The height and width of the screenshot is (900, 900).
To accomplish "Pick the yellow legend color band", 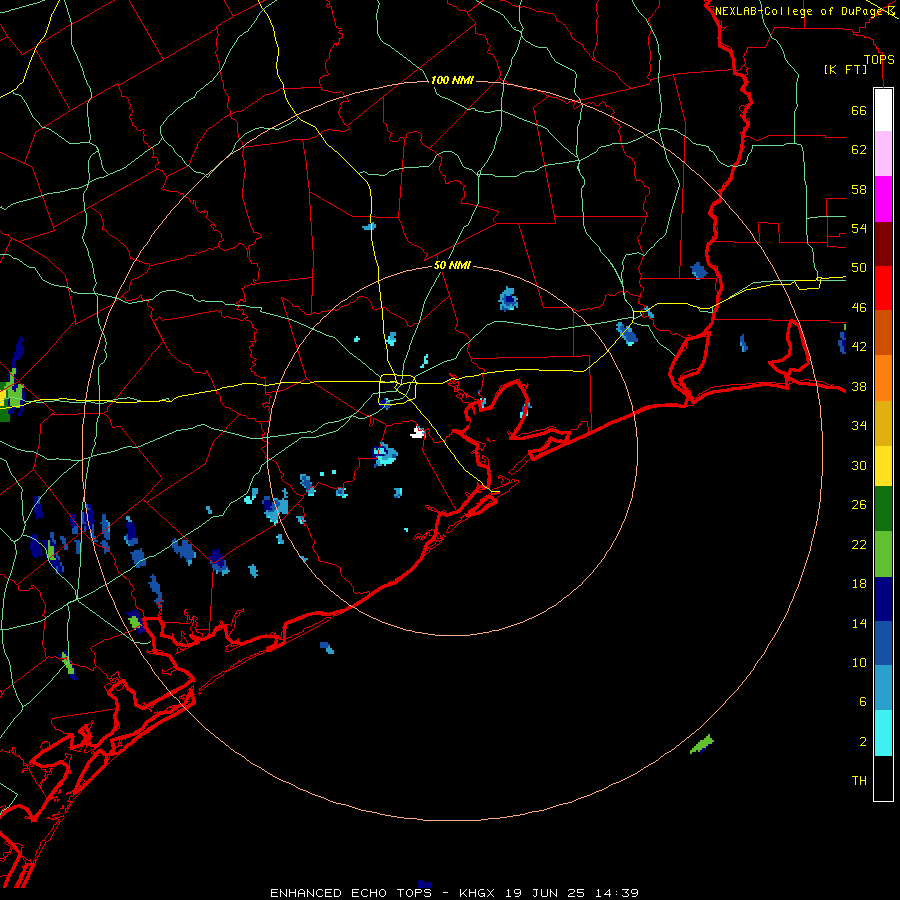I will pyautogui.click(x=883, y=465).
